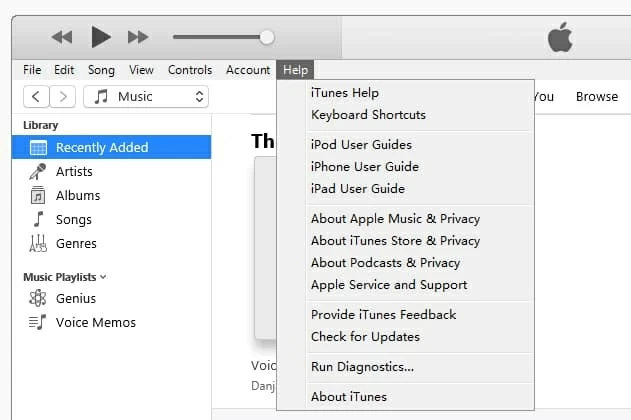Select Genres in Library sidebar
Image resolution: width=631 pixels, height=420 pixels.
[111, 244]
